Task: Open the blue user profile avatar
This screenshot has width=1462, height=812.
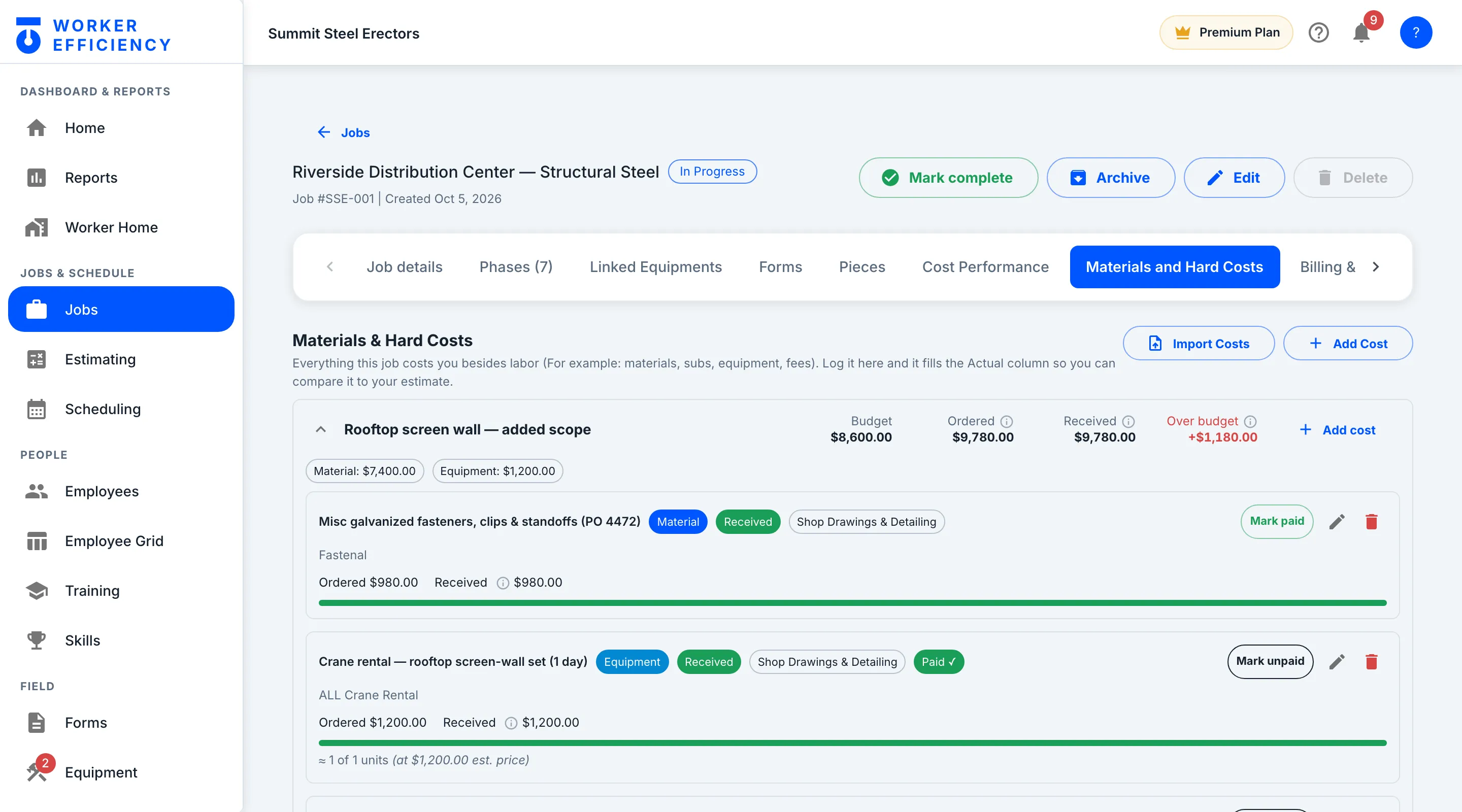Action: 1415,33
